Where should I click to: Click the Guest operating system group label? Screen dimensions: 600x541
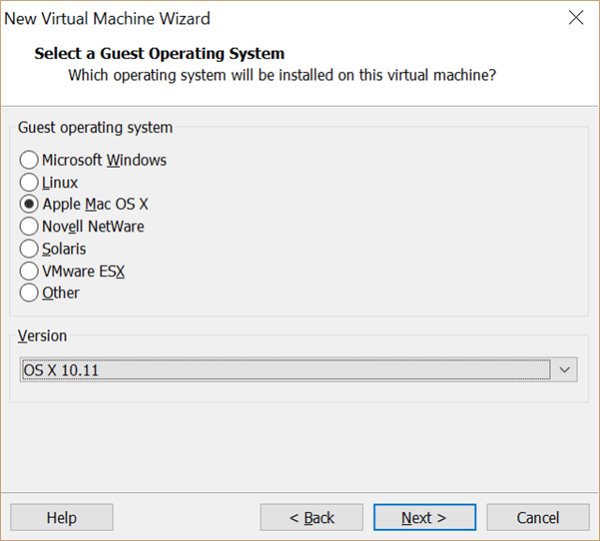pos(96,127)
